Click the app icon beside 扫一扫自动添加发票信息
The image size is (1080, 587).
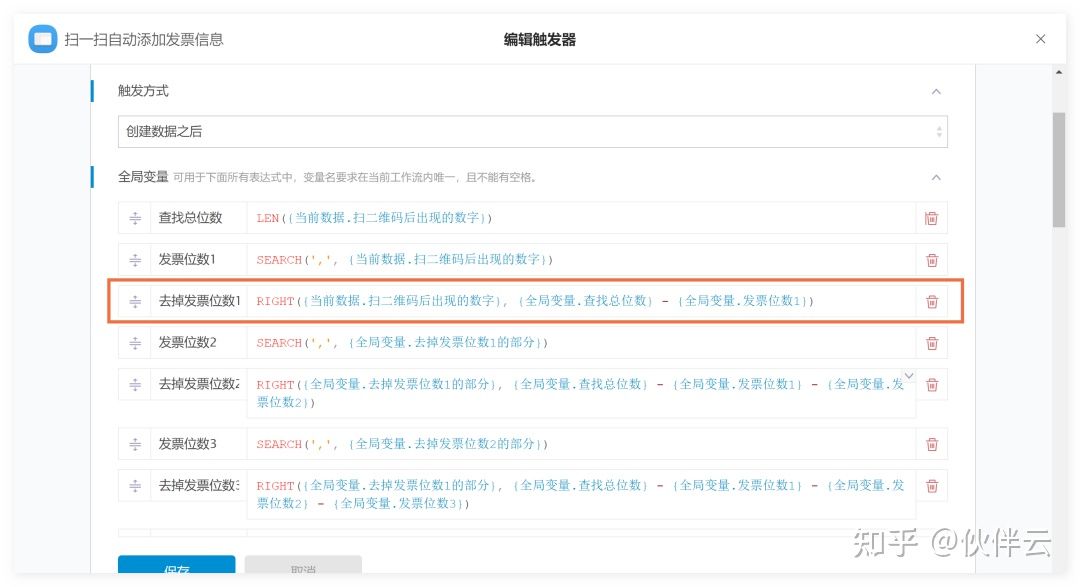[42, 39]
